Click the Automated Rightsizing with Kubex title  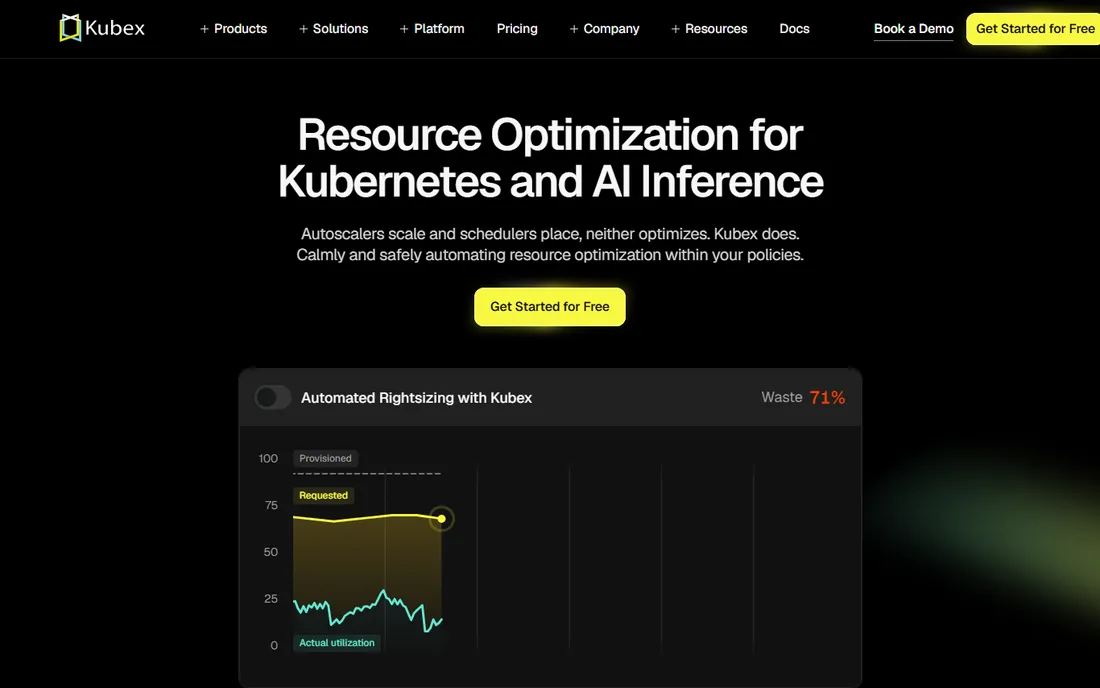[x=417, y=398]
